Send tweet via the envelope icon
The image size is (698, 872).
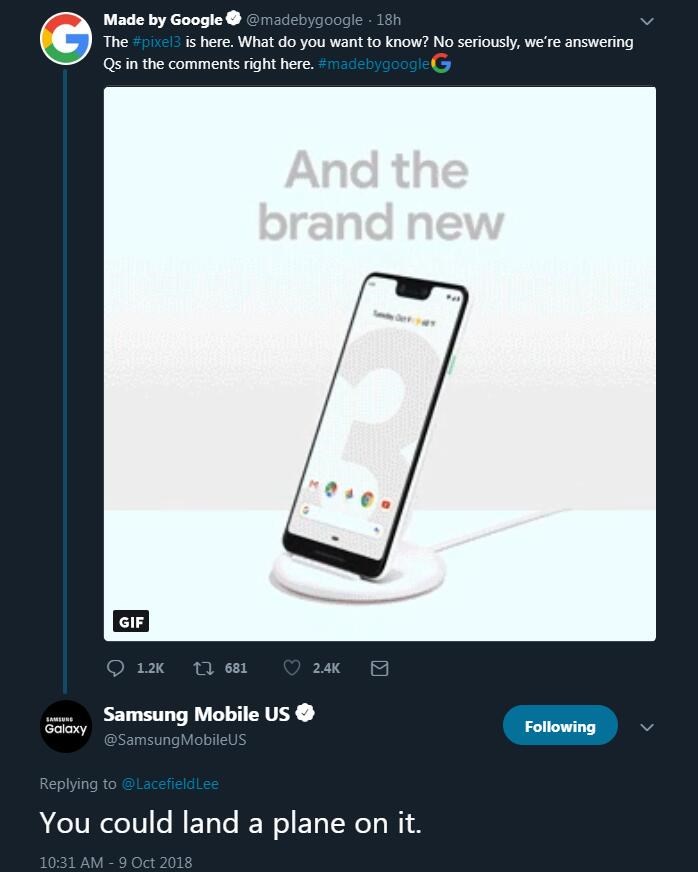tap(379, 668)
